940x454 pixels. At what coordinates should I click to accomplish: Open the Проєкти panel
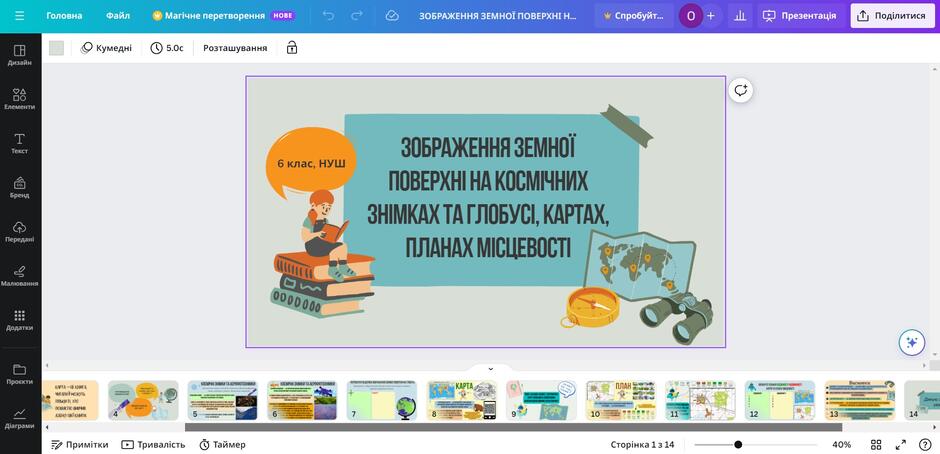(20, 374)
